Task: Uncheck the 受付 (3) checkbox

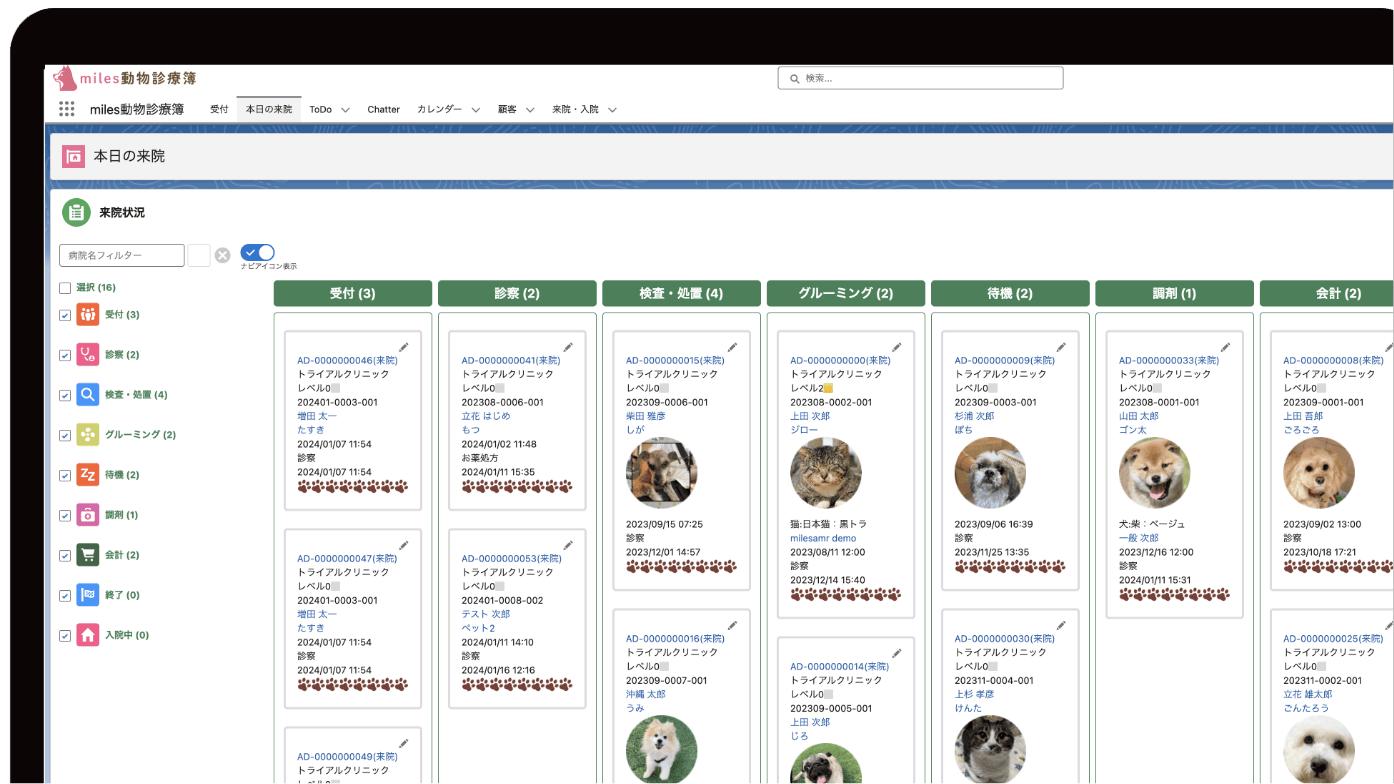Action: click(65, 315)
